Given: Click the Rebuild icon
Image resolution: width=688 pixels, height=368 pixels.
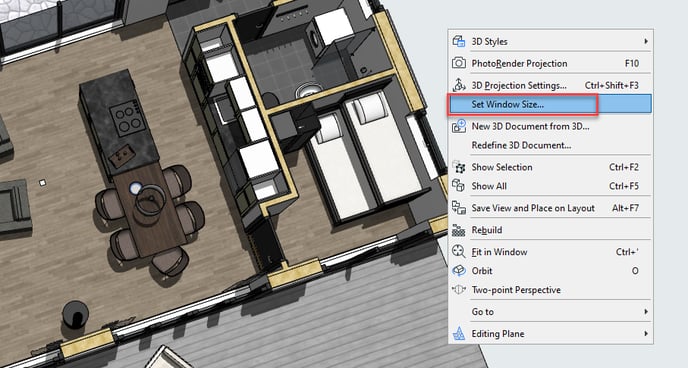Looking at the screenshot, I should point(459,230).
